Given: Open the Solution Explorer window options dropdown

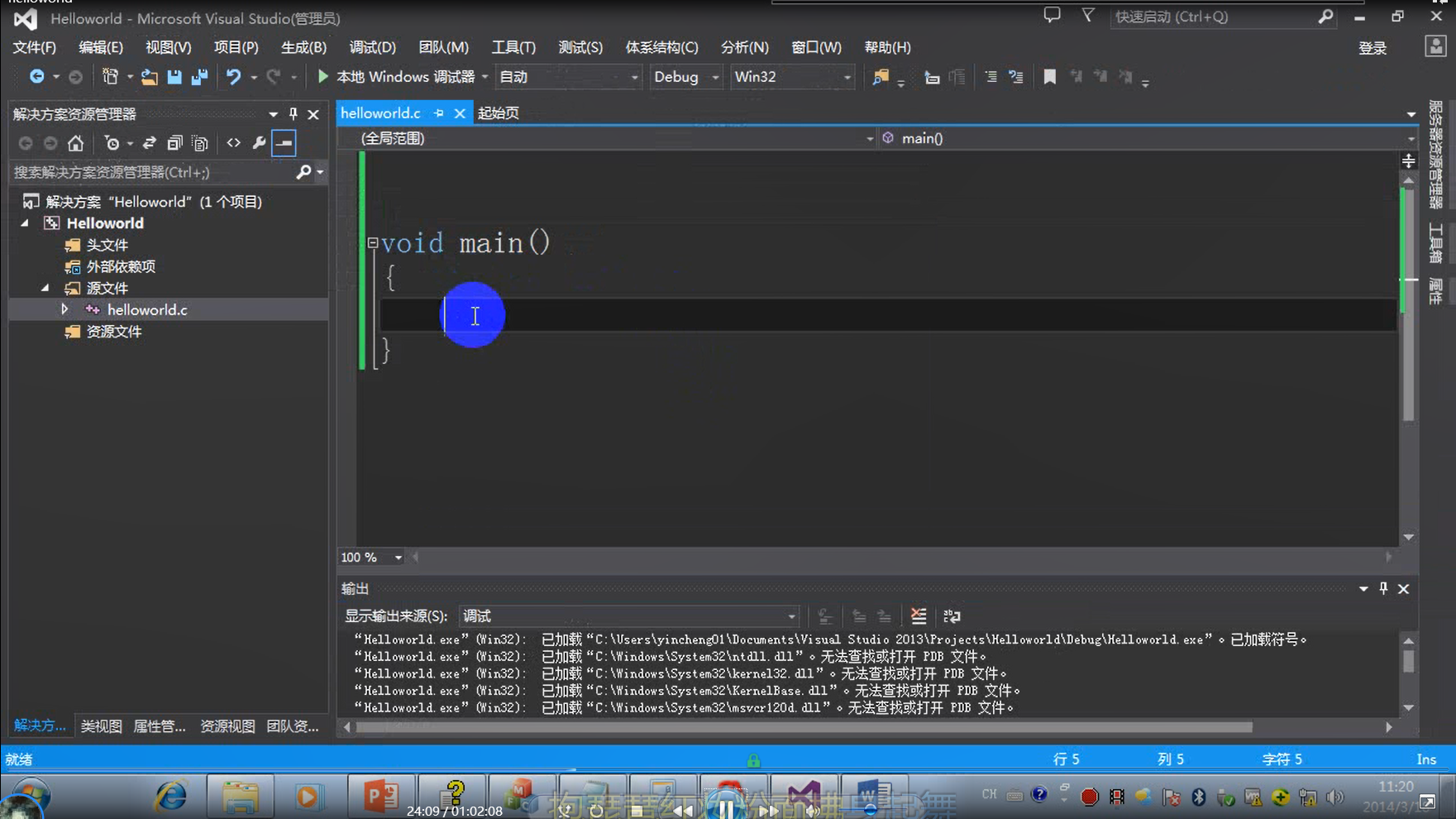Looking at the screenshot, I should pos(273,114).
